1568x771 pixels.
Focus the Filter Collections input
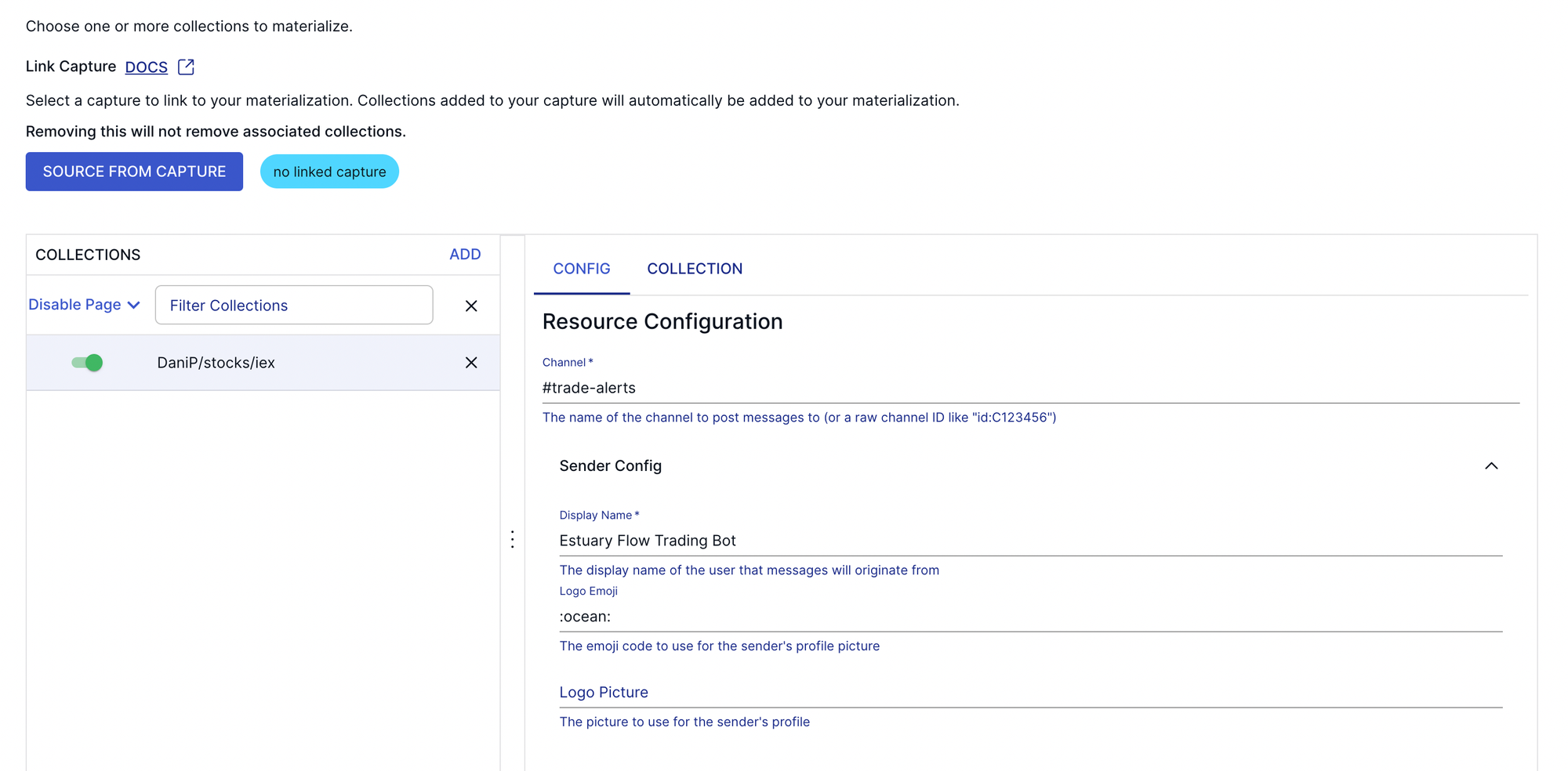[294, 306]
